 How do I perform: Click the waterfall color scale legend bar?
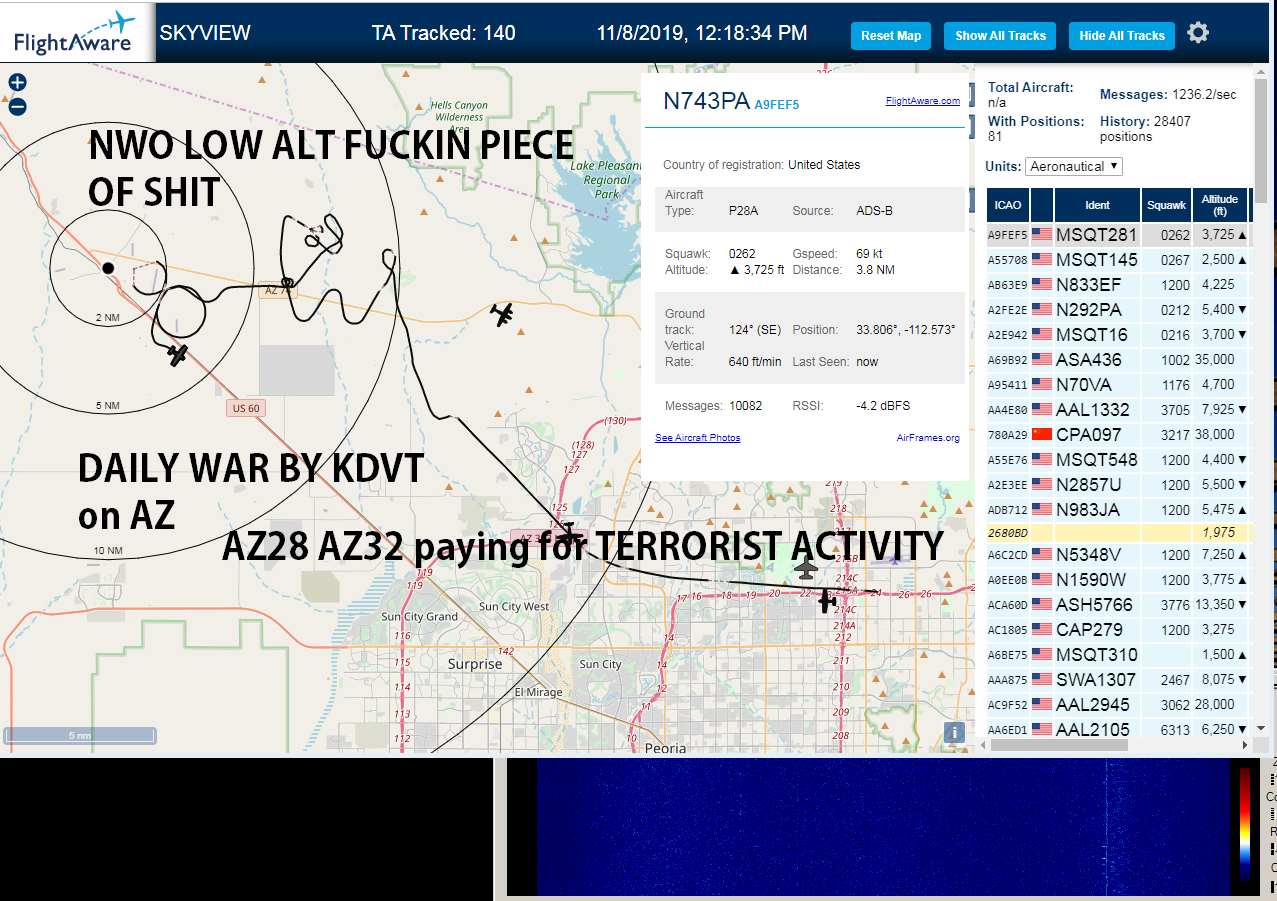pyautogui.click(x=1244, y=825)
